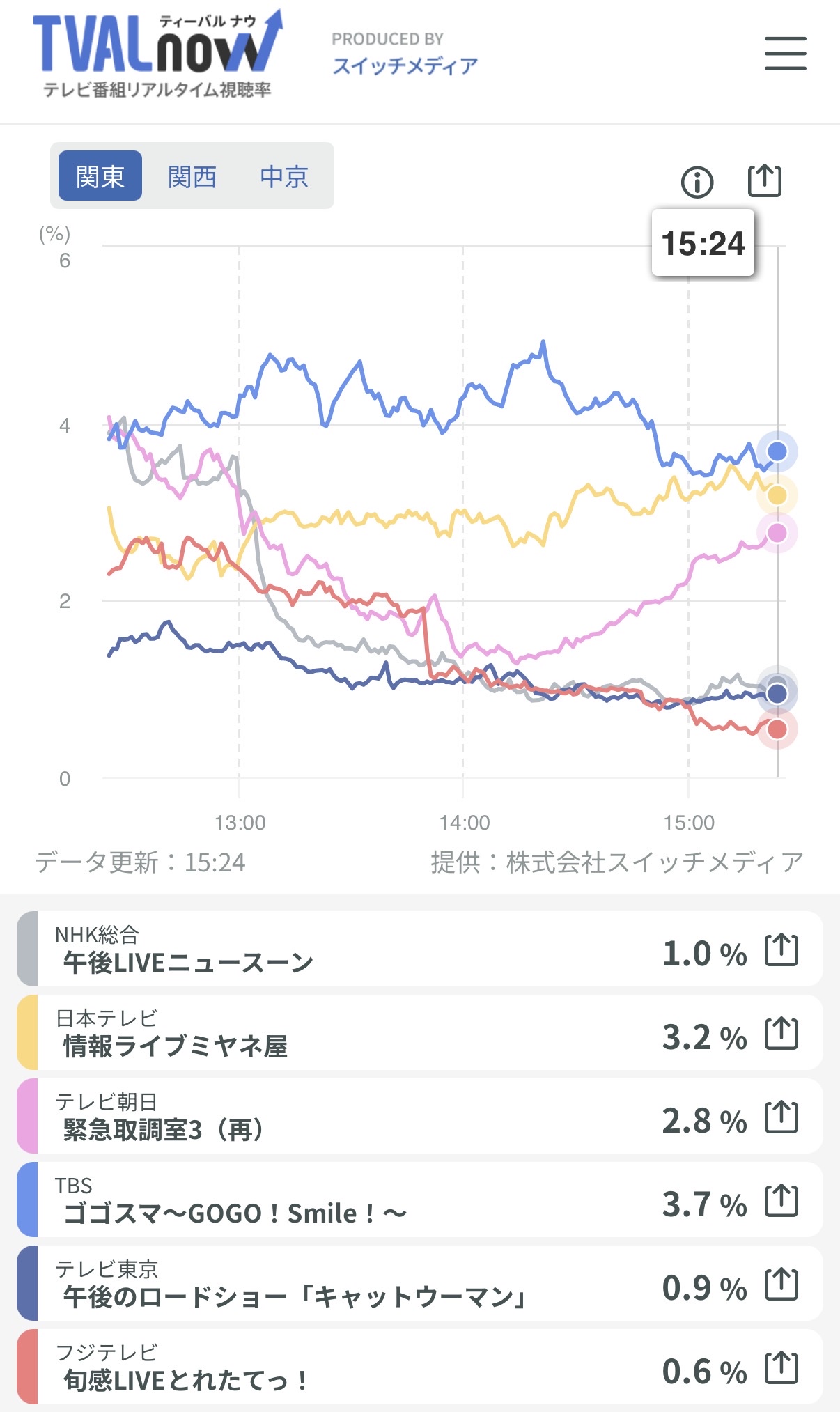Open the スイッチメディア producer link

[x=405, y=65]
